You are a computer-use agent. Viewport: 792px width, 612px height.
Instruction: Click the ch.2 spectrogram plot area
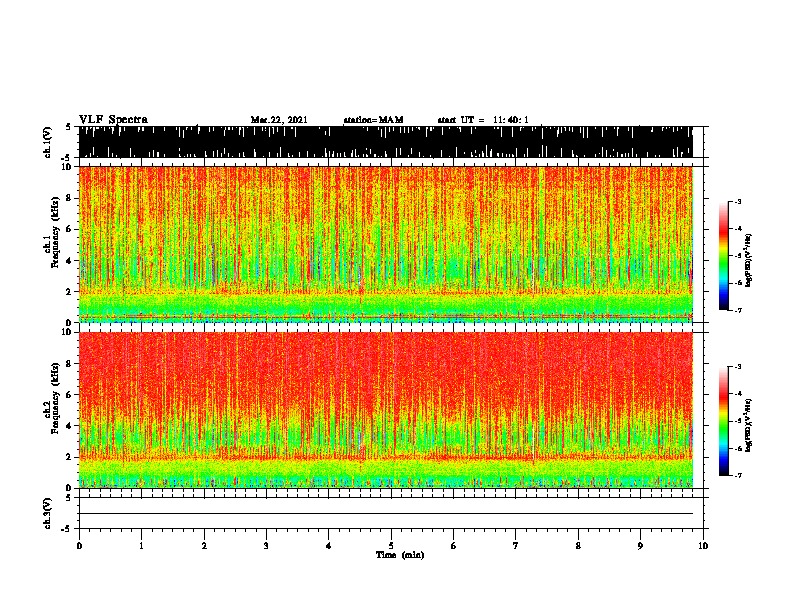pyautogui.click(x=385, y=410)
